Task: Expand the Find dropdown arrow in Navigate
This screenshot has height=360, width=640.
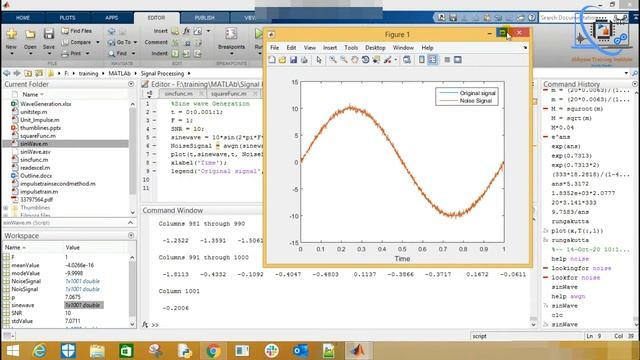Action: click(x=133, y=53)
